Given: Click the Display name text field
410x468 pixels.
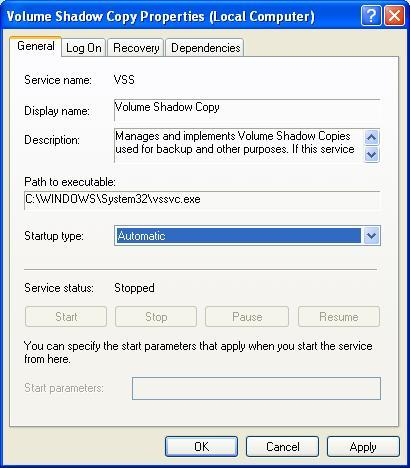Looking at the screenshot, I should [247, 110].
